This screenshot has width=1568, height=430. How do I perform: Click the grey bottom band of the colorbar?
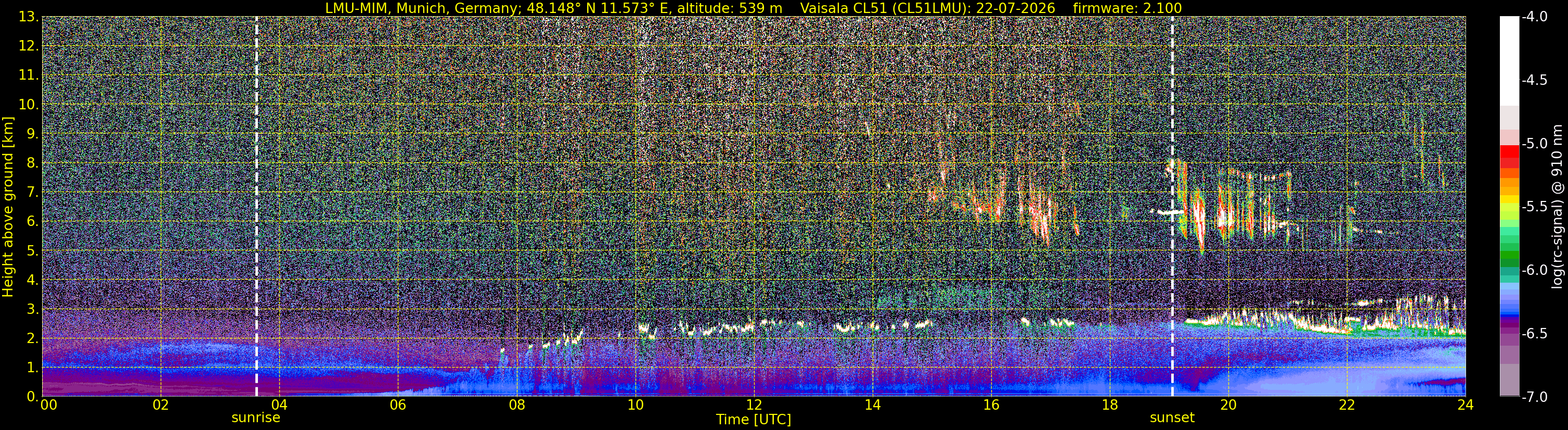pos(1510,380)
